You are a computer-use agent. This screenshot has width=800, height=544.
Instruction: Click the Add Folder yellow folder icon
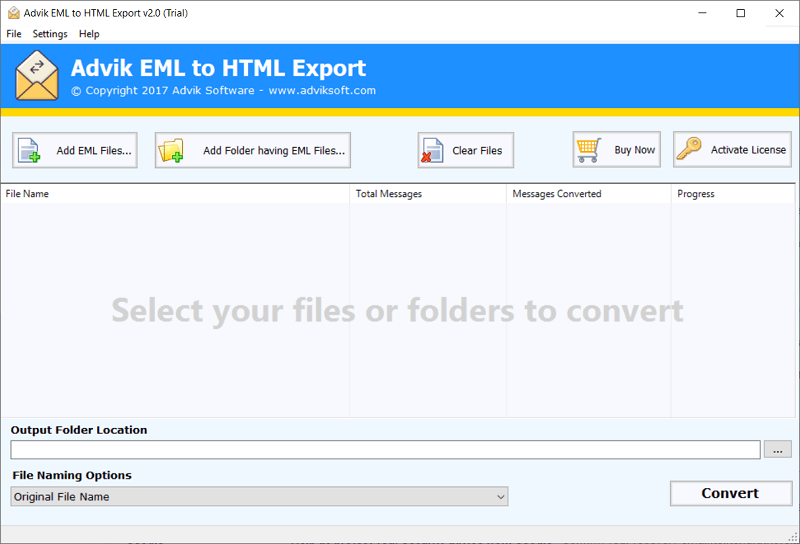click(x=171, y=151)
